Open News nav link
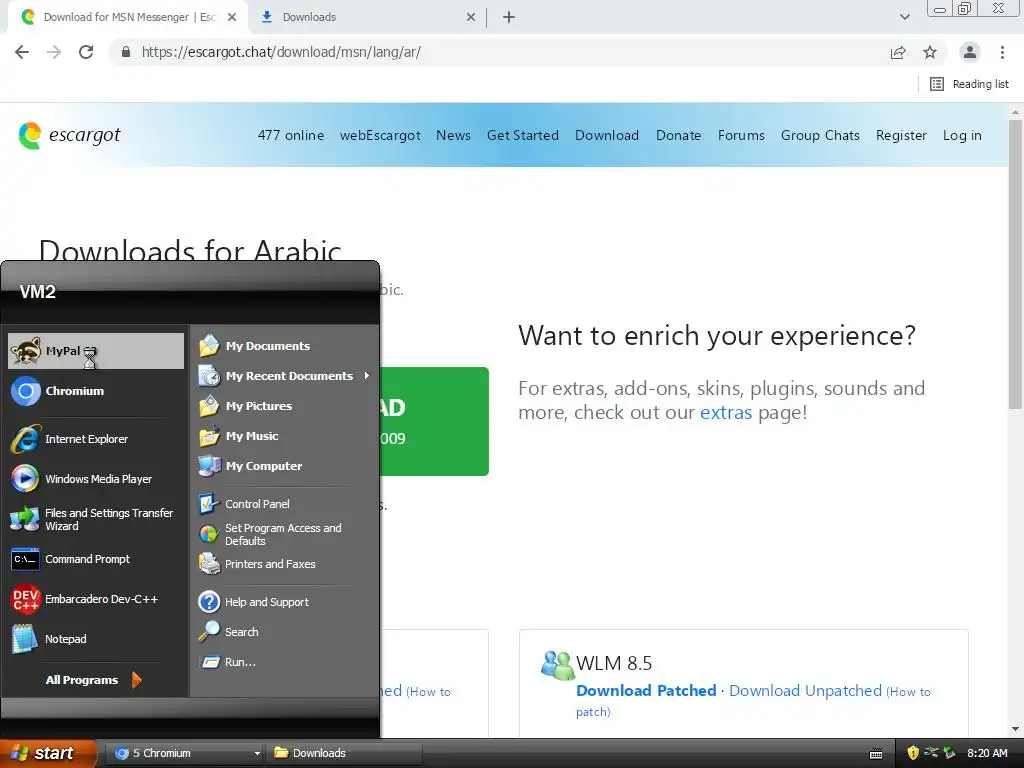The width and height of the screenshot is (1024, 768). coord(453,135)
